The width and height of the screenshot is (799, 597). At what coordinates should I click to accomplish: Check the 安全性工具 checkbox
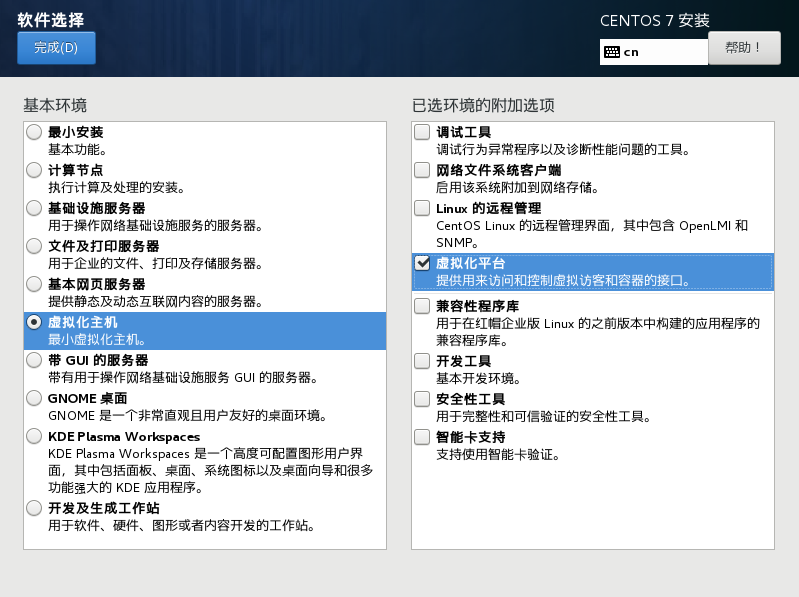pyautogui.click(x=422, y=399)
